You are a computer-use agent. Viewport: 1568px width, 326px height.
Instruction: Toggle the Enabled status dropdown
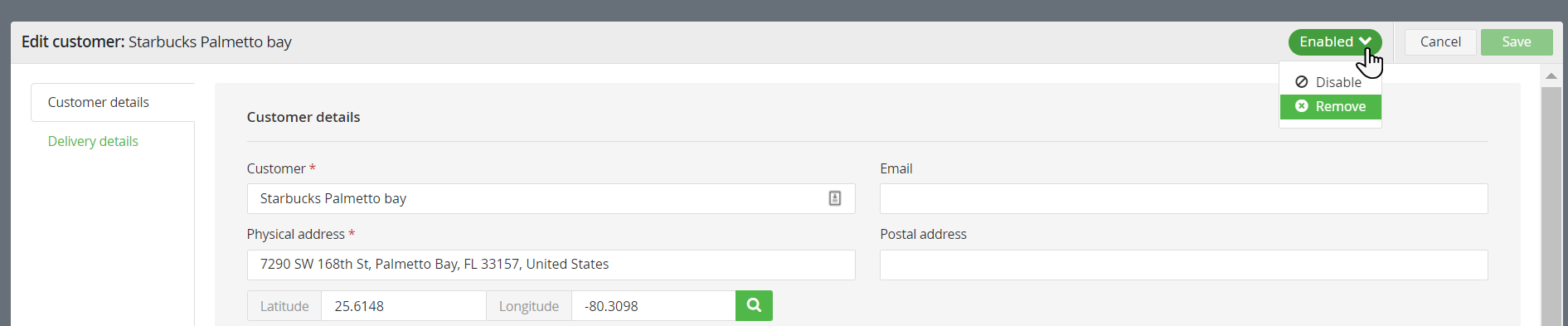(x=1335, y=42)
